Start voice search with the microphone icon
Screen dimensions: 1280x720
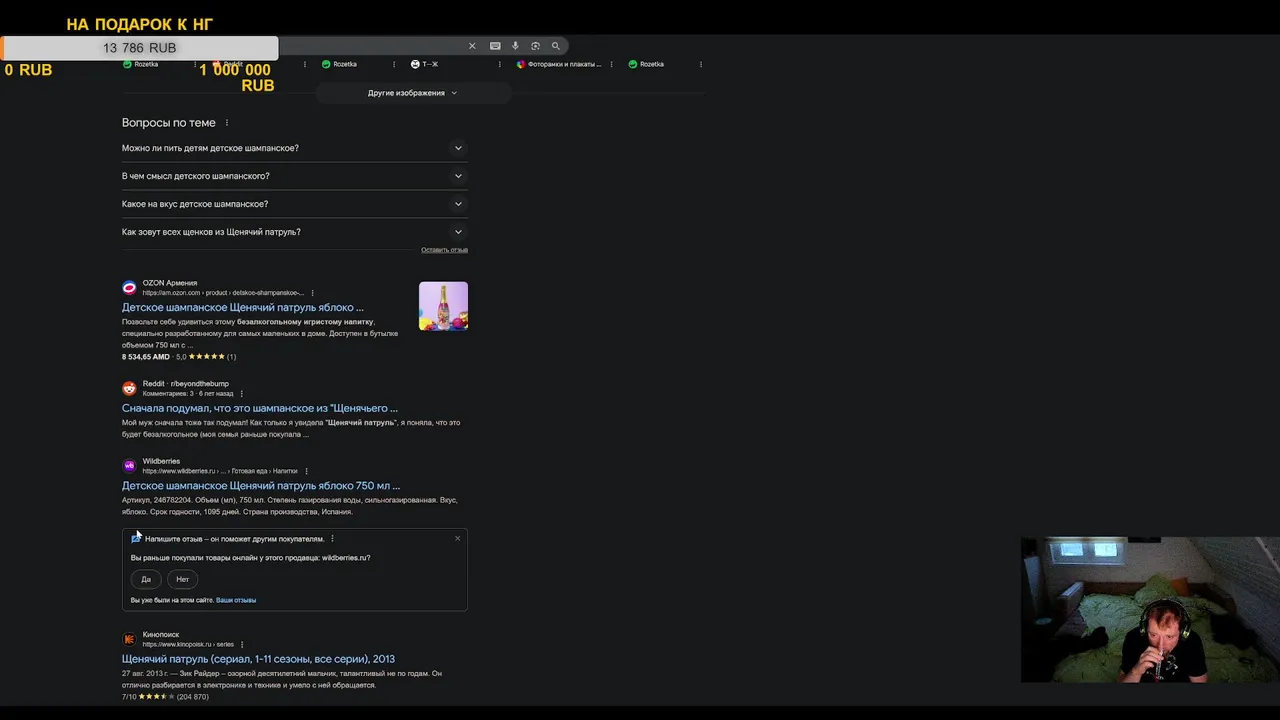[x=515, y=46]
